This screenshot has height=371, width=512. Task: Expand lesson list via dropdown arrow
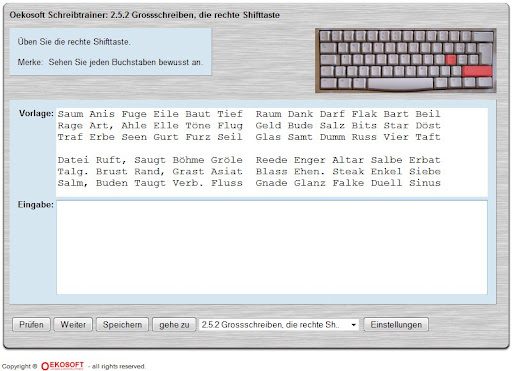(x=353, y=325)
